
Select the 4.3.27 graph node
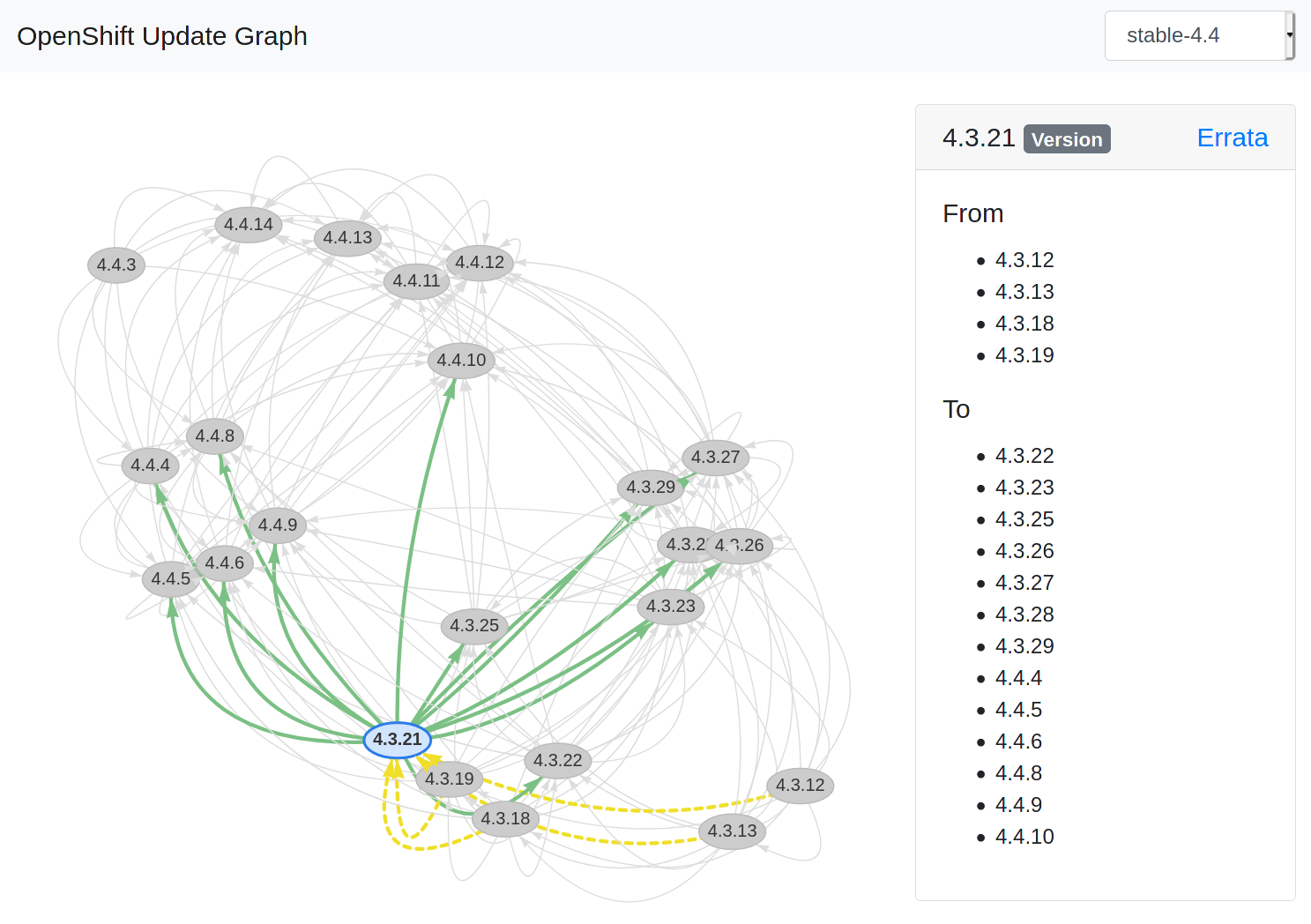(x=716, y=458)
